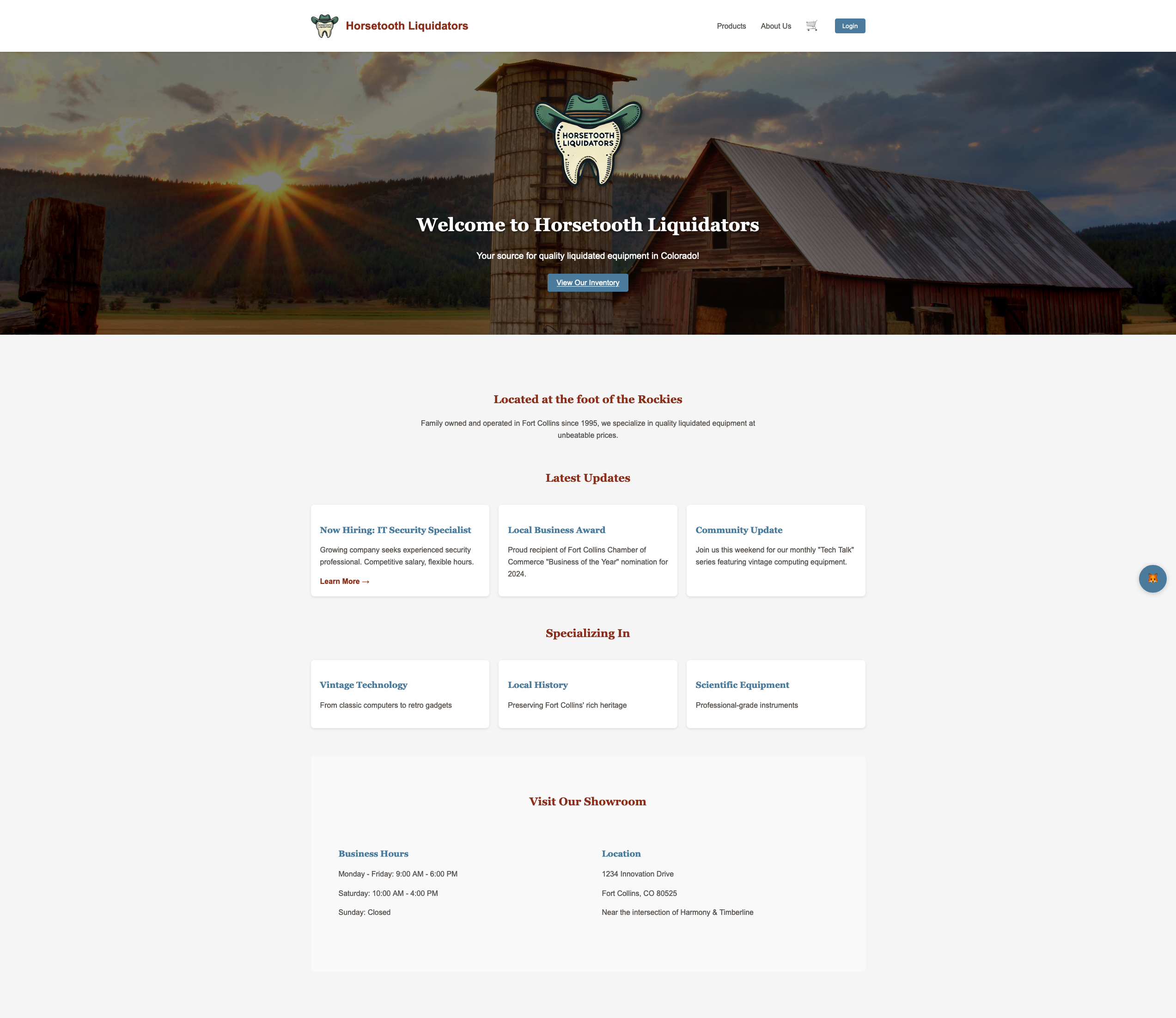This screenshot has width=1176, height=1018.
Task: Click the View Our Inventory button
Action: [588, 282]
